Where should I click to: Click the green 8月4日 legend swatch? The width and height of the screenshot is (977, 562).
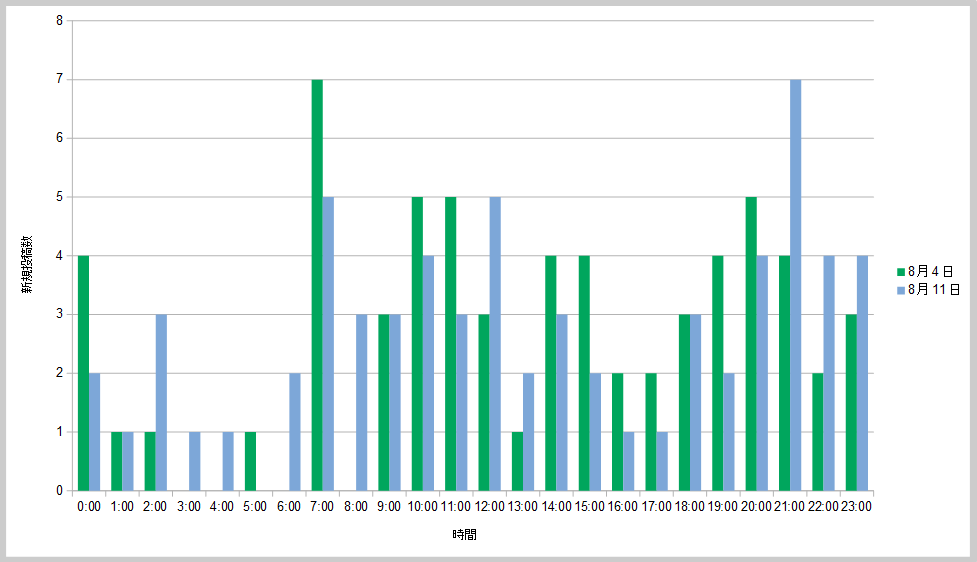point(901,271)
